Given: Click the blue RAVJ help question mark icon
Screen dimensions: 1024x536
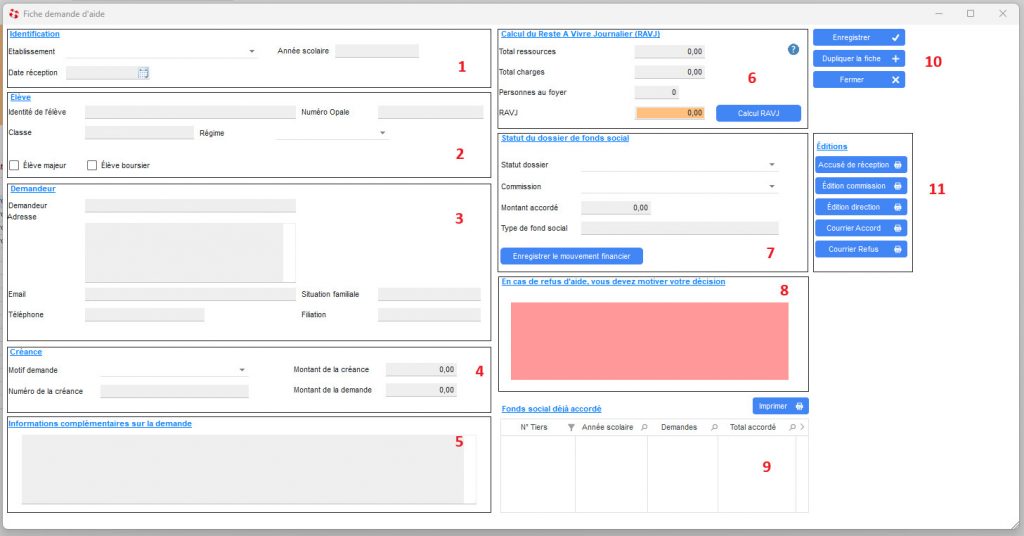Looking at the screenshot, I should tap(793, 49).
